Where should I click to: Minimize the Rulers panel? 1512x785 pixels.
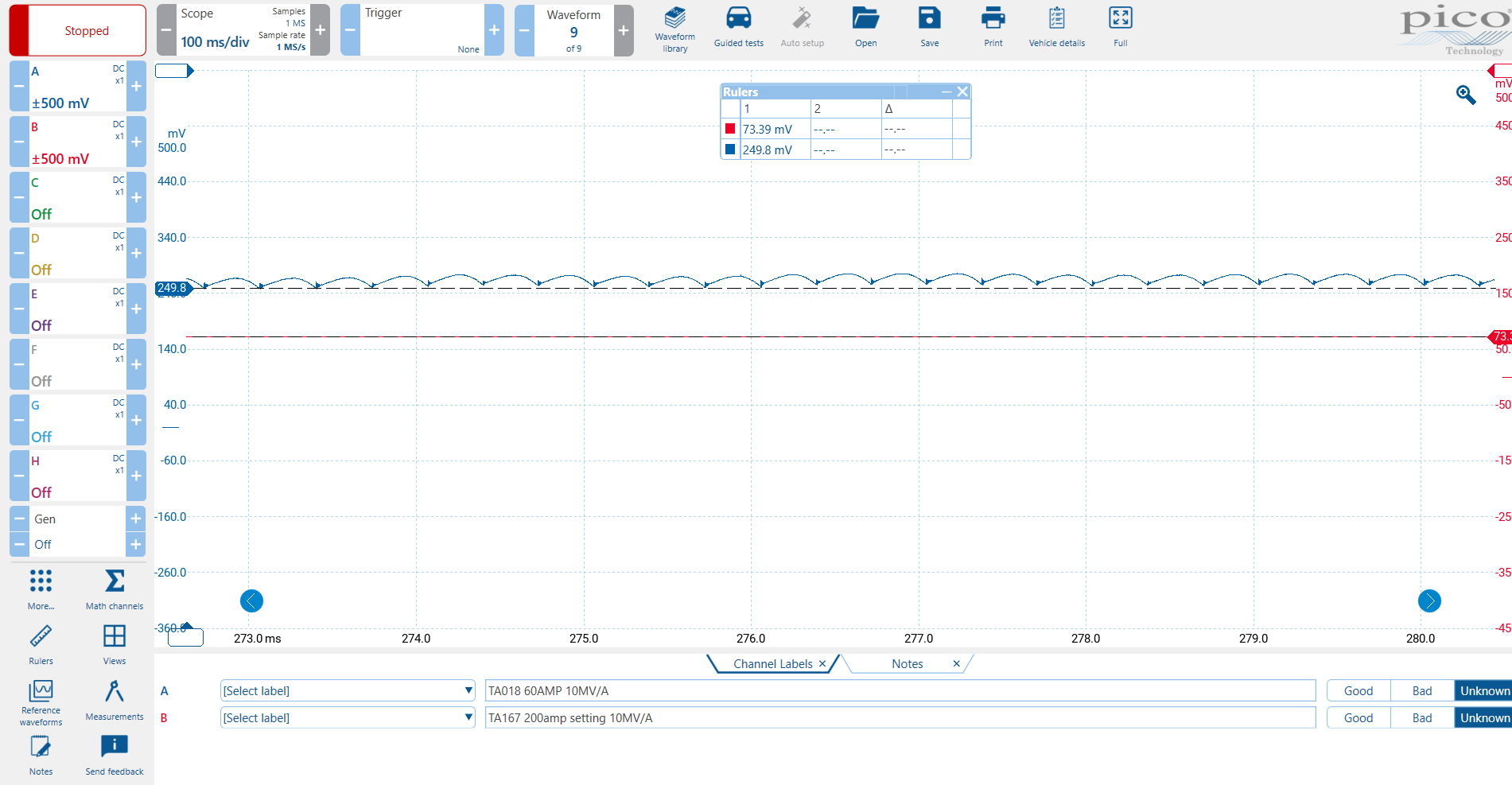click(946, 91)
